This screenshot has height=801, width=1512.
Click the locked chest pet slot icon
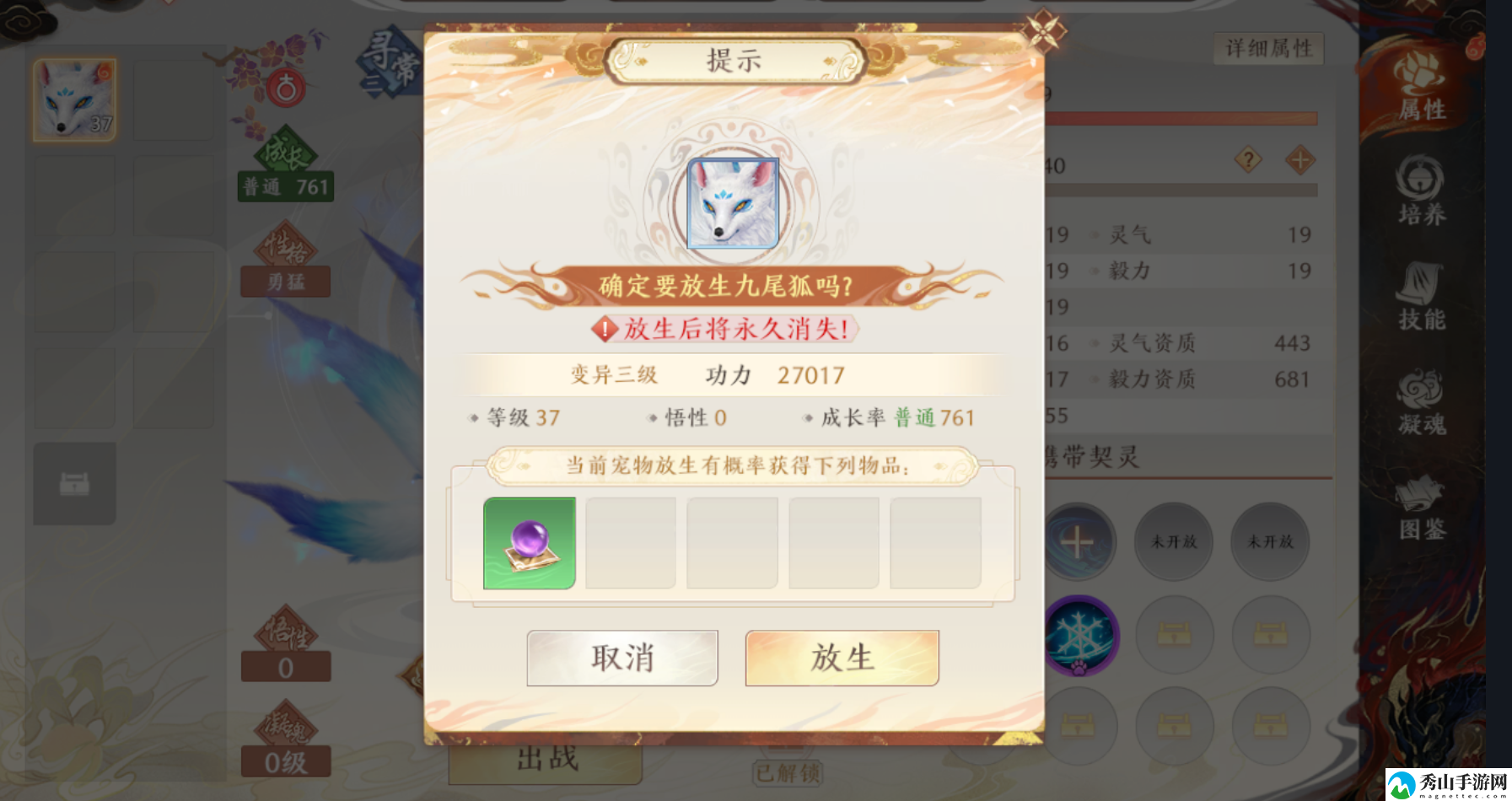pyautogui.click(x=74, y=484)
